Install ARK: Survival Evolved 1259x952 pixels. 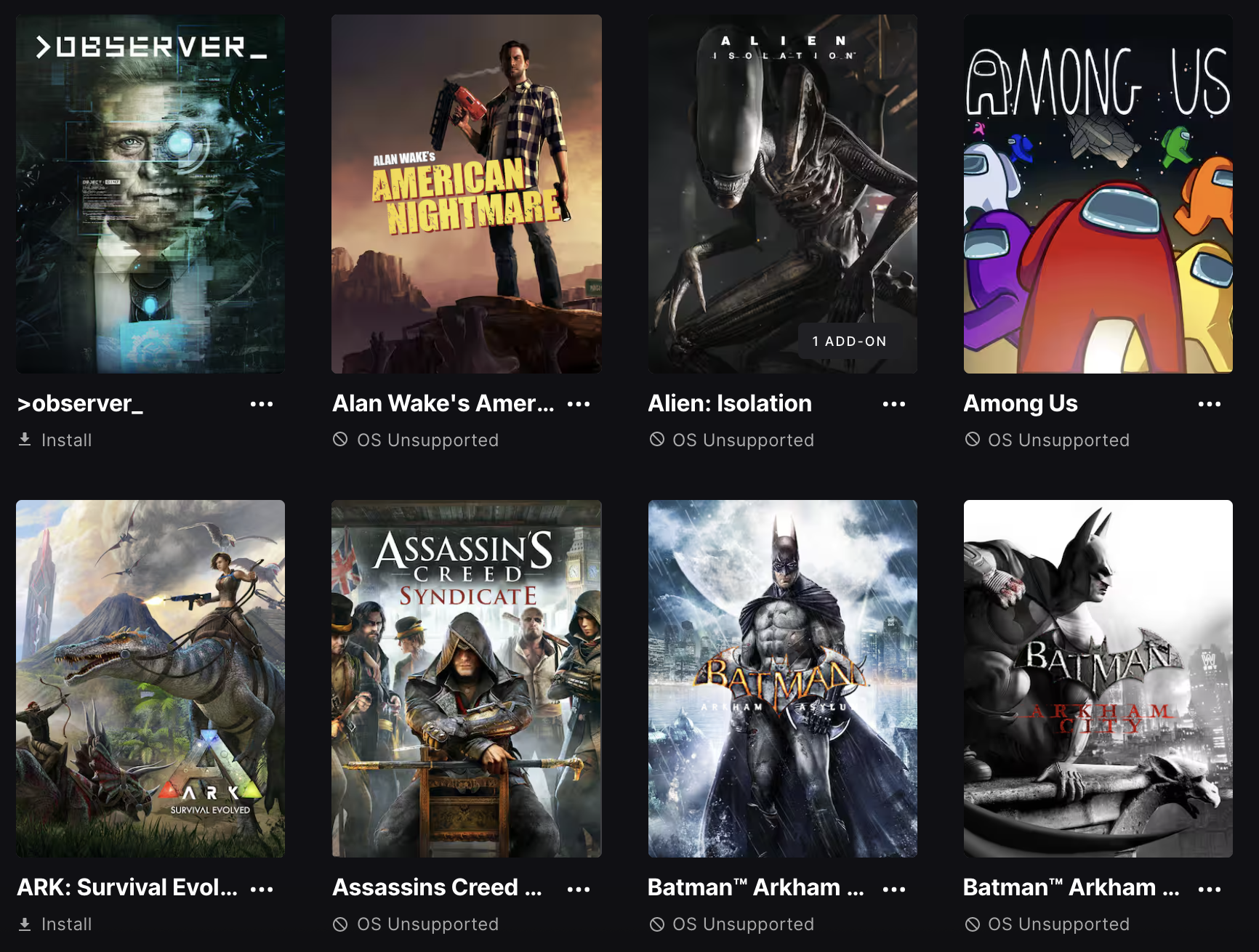(x=55, y=924)
